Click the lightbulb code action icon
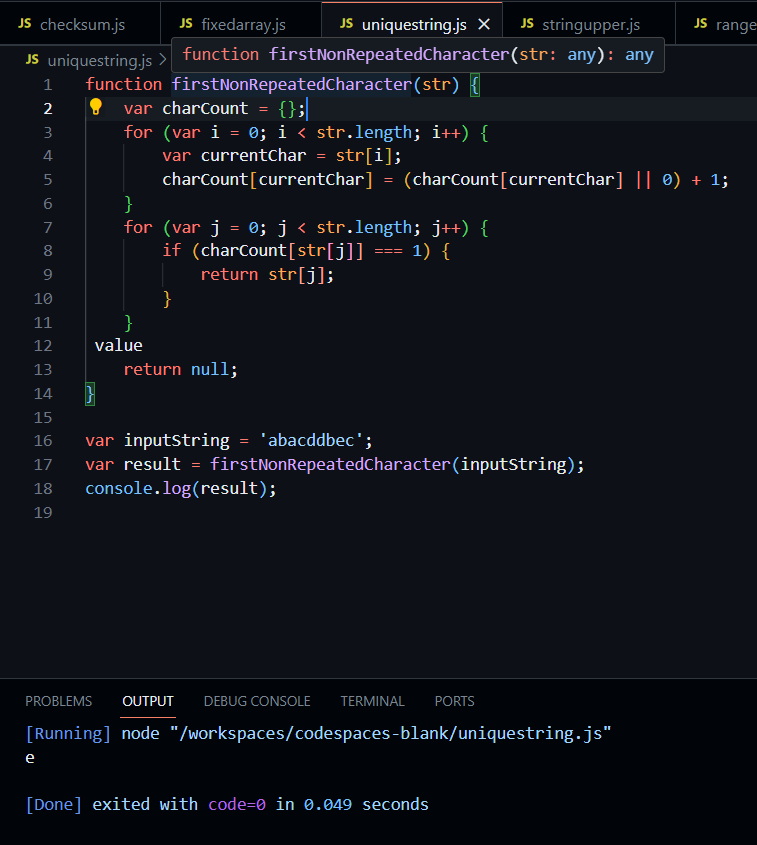 [x=96, y=107]
